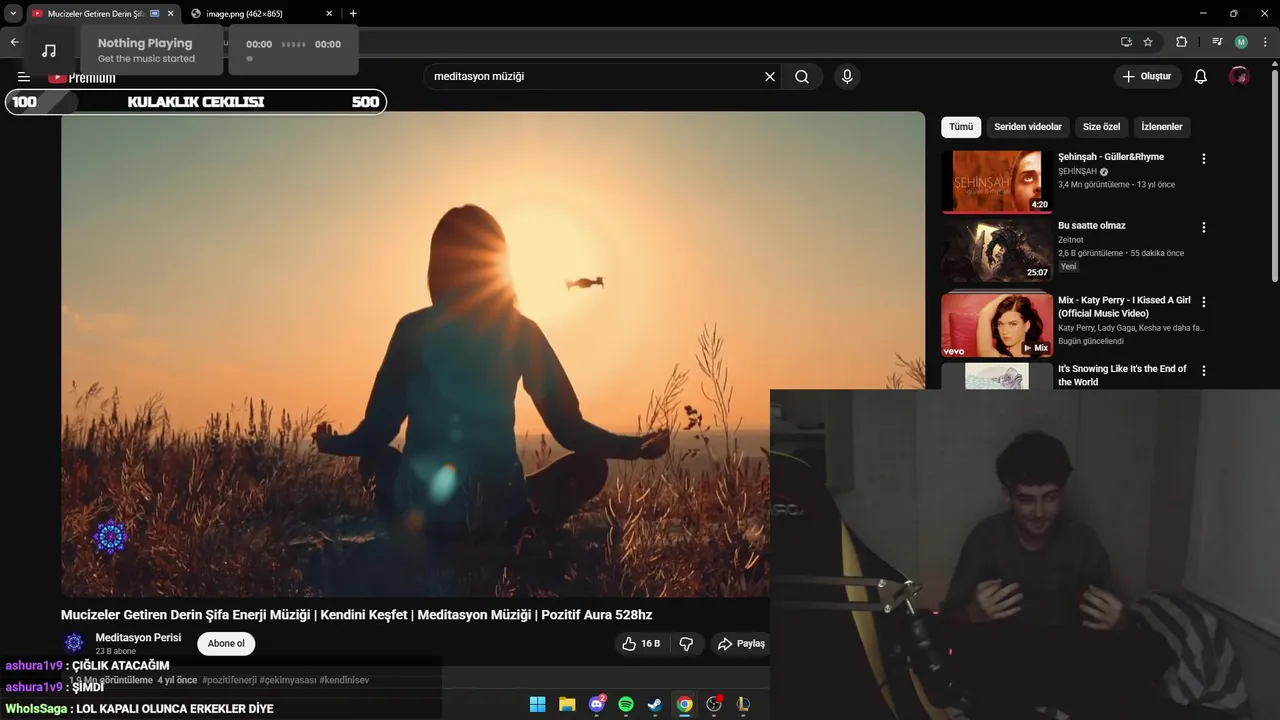
Task: Open the YouTube hamburger guide menu
Action: [24, 77]
